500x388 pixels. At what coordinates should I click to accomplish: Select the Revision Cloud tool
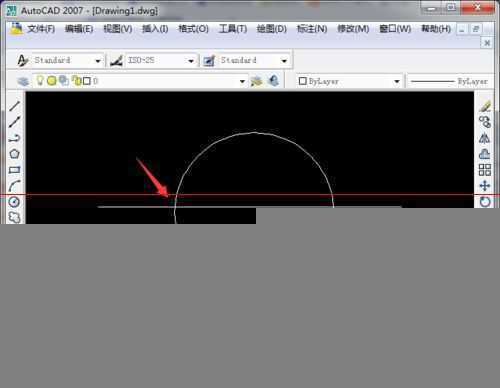click(14, 217)
